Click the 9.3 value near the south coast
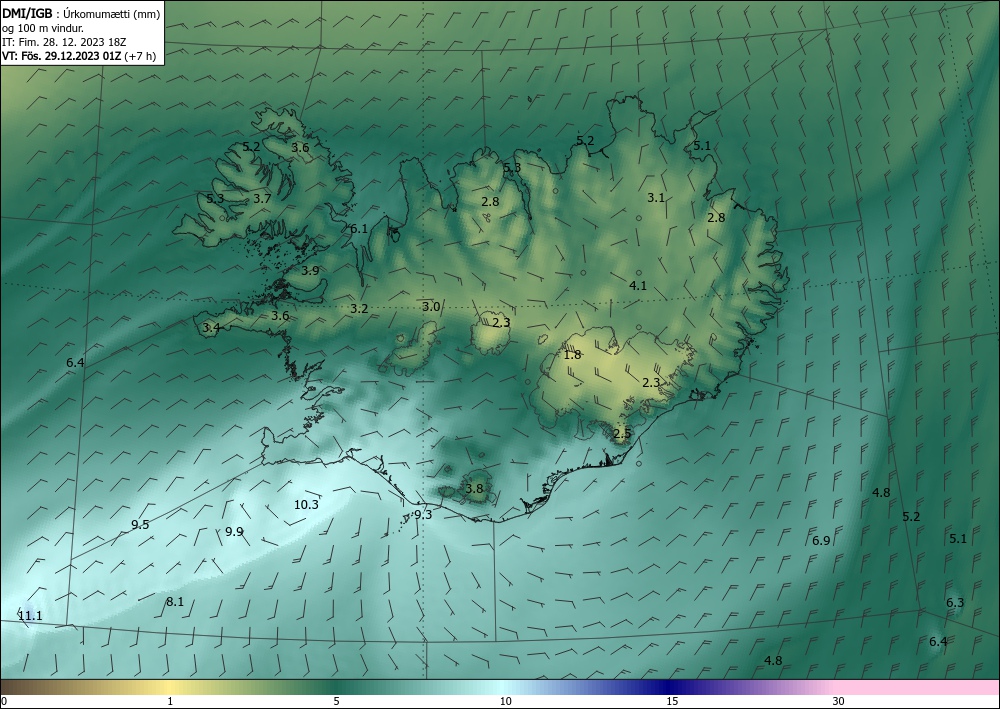Image resolution: width=1000 pixels, height=709 pixels. tap(423, 515)
